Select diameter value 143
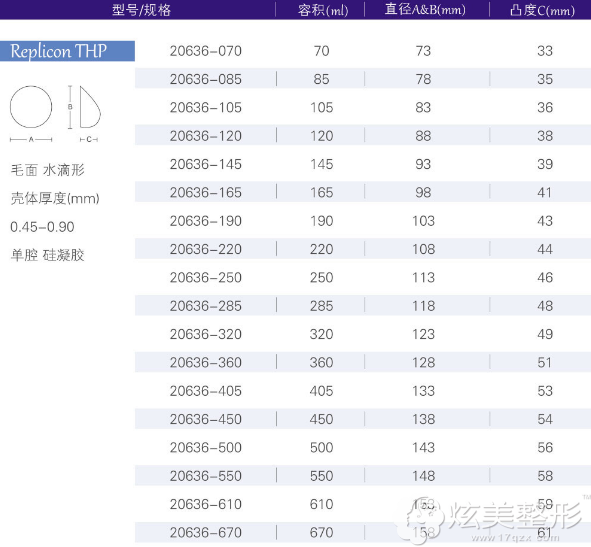Viewport: 591px width, 547px height. coord(424,447)
